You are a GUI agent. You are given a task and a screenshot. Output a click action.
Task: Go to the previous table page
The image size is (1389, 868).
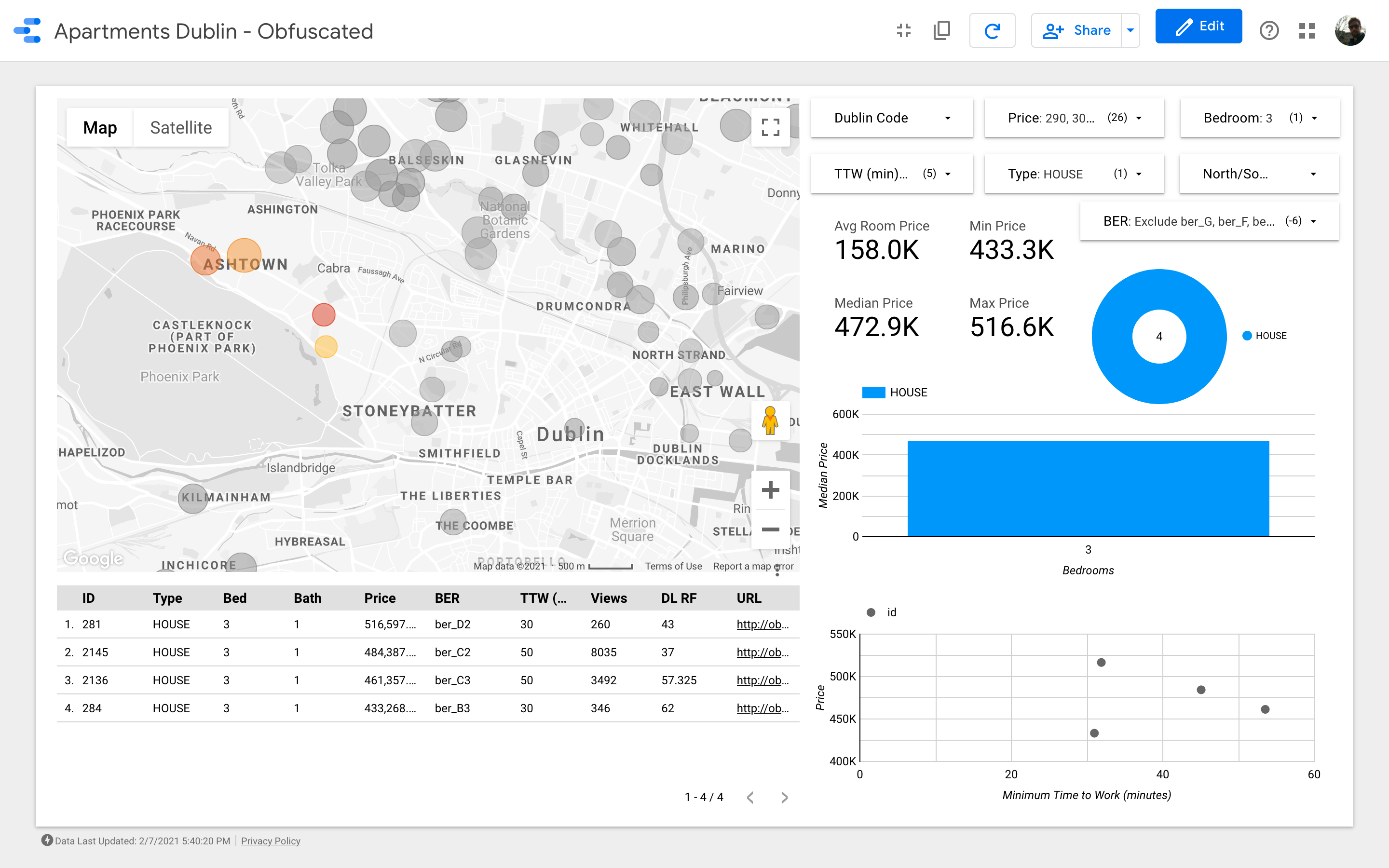750,798
